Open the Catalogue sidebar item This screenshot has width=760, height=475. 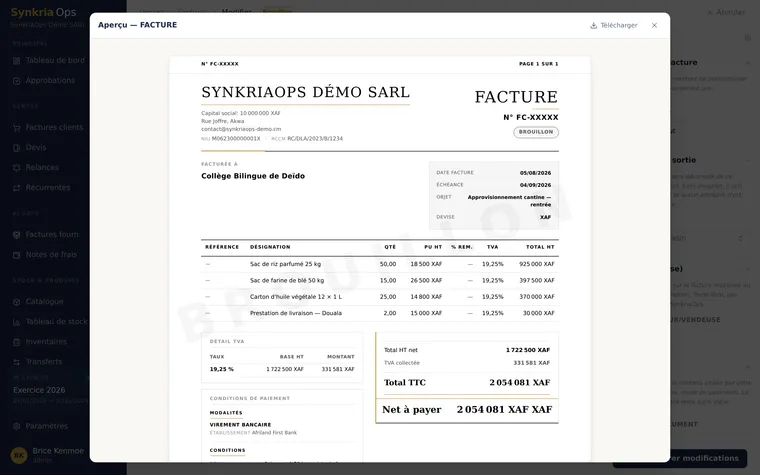pyautogui.click(x=38, y=301)
